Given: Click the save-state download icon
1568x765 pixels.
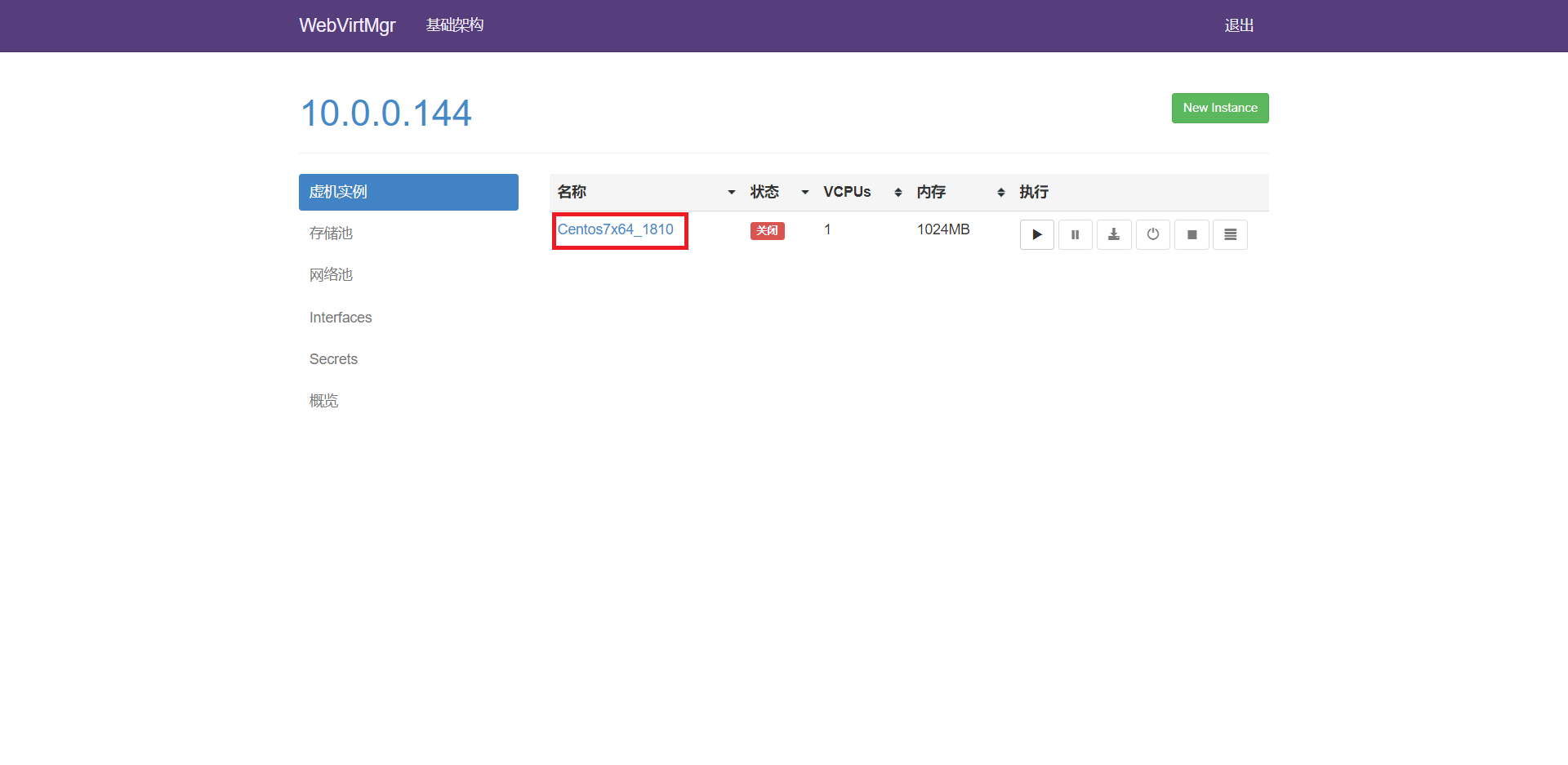Looking at the screenshot, I should [x=1114, y=234].
